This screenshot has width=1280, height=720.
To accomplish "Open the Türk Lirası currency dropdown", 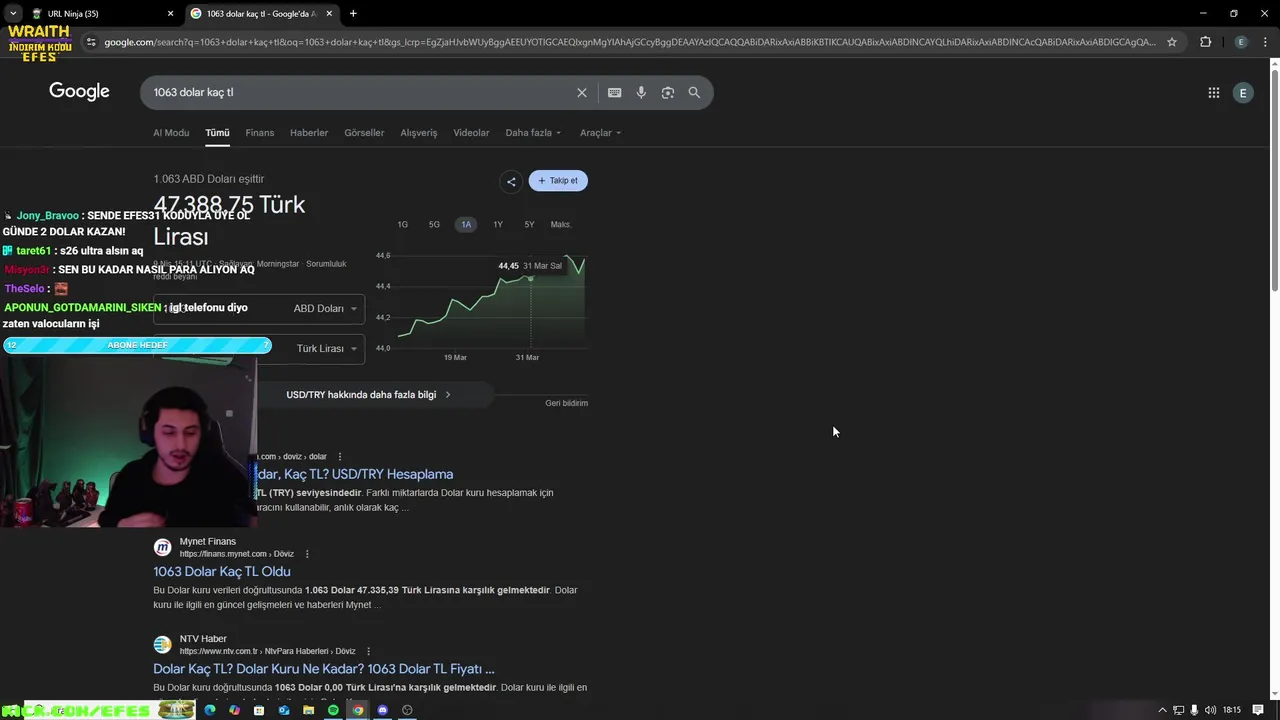I will click(x=326, y=349).
